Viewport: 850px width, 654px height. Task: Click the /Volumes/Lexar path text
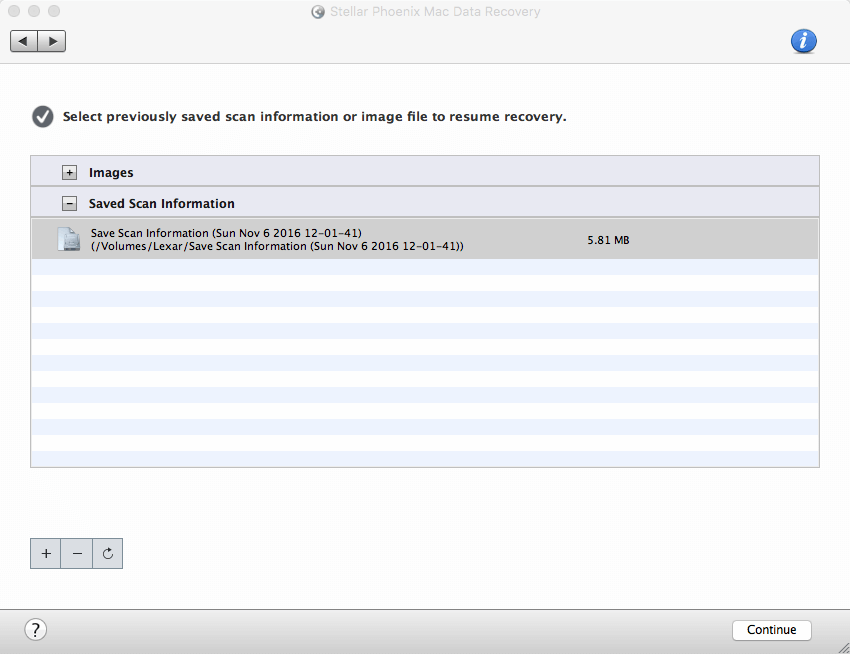pyautogui.click(x=277, y=246)
